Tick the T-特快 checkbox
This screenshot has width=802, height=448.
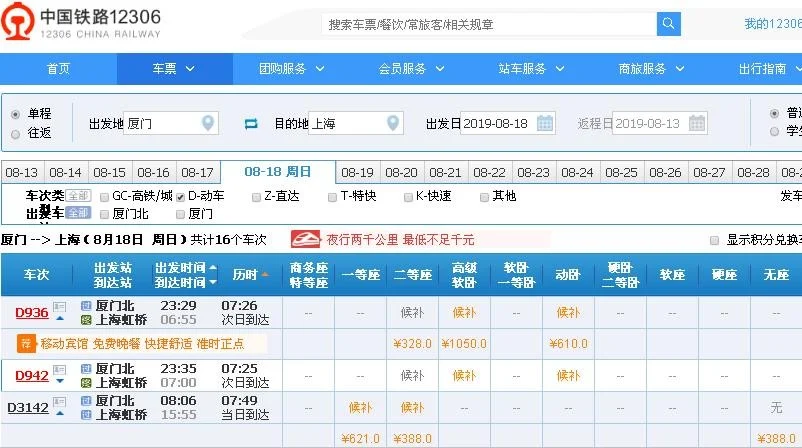pyautogui.click(x=332, y=197)
